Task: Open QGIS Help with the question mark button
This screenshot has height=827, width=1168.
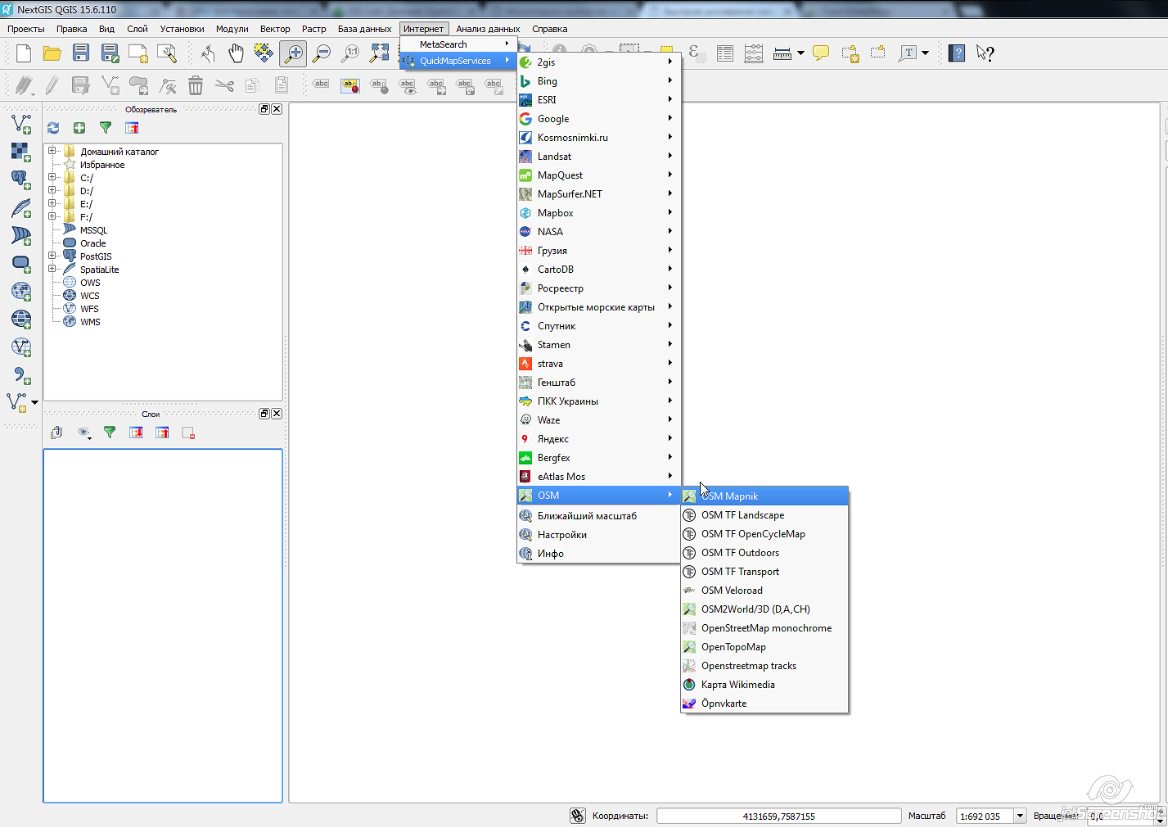Action: pos(957,52)
